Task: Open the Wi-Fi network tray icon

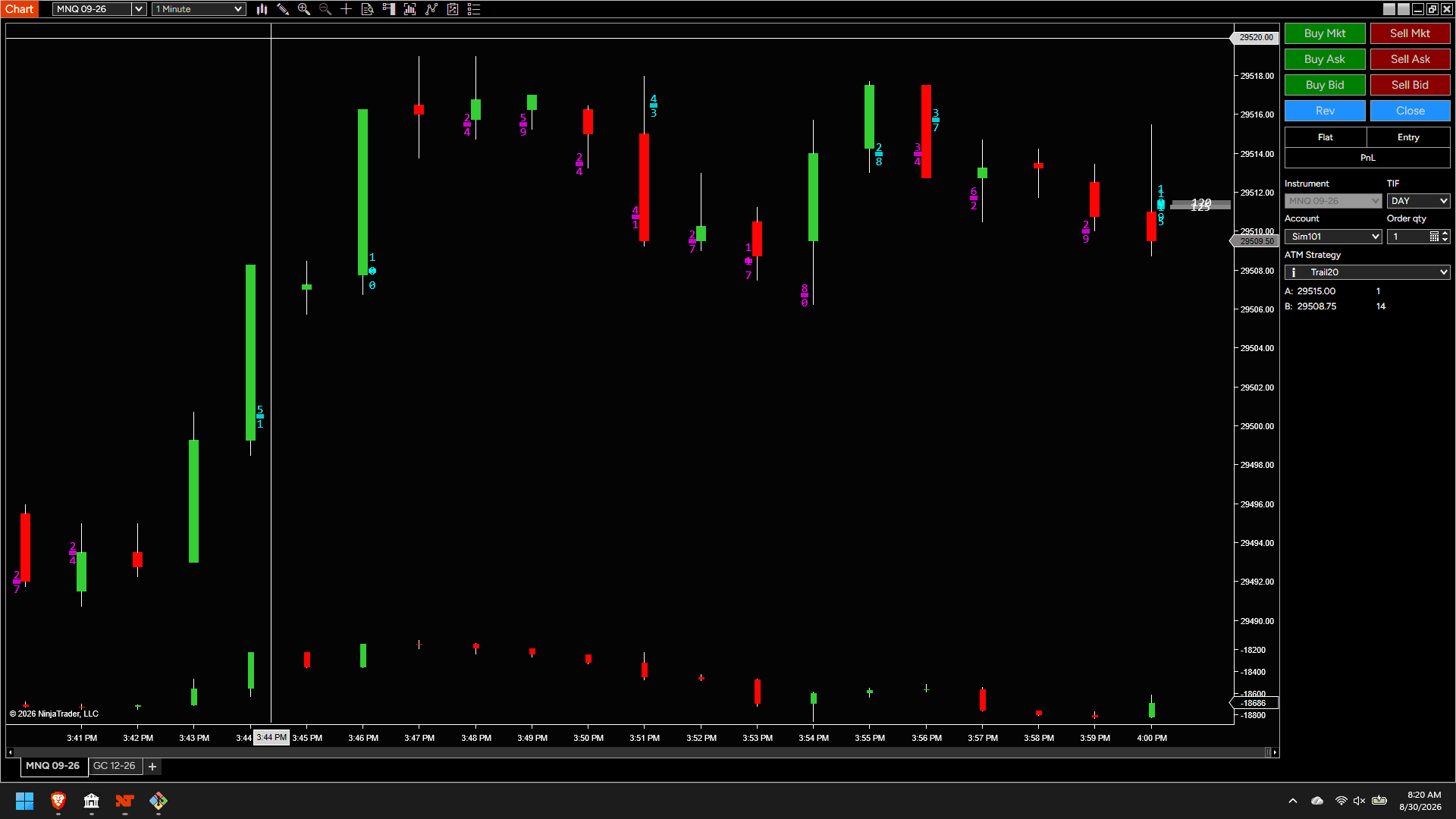Action: tap(1341, 801)
